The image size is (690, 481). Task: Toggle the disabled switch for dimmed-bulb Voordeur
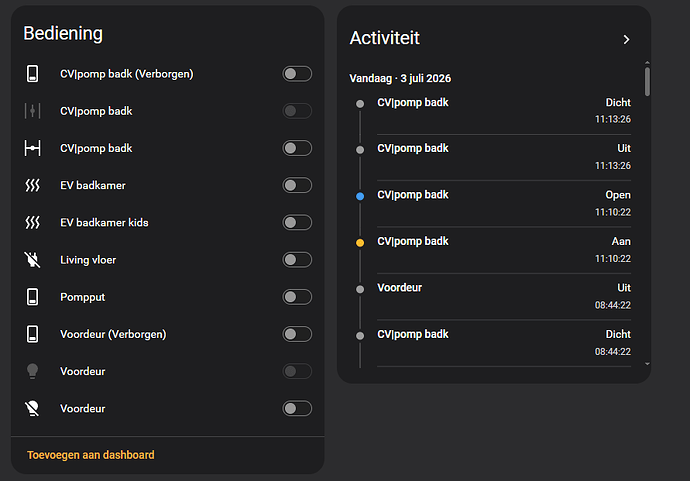tap(297, 371)
